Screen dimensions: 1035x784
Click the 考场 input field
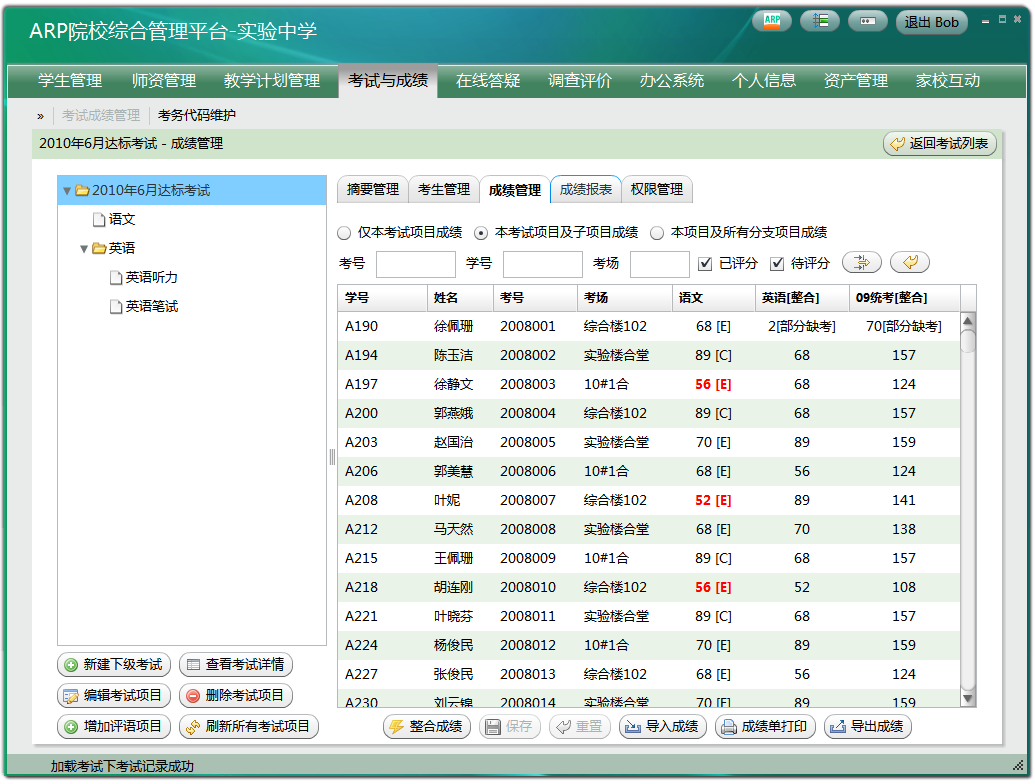point(660,264)
